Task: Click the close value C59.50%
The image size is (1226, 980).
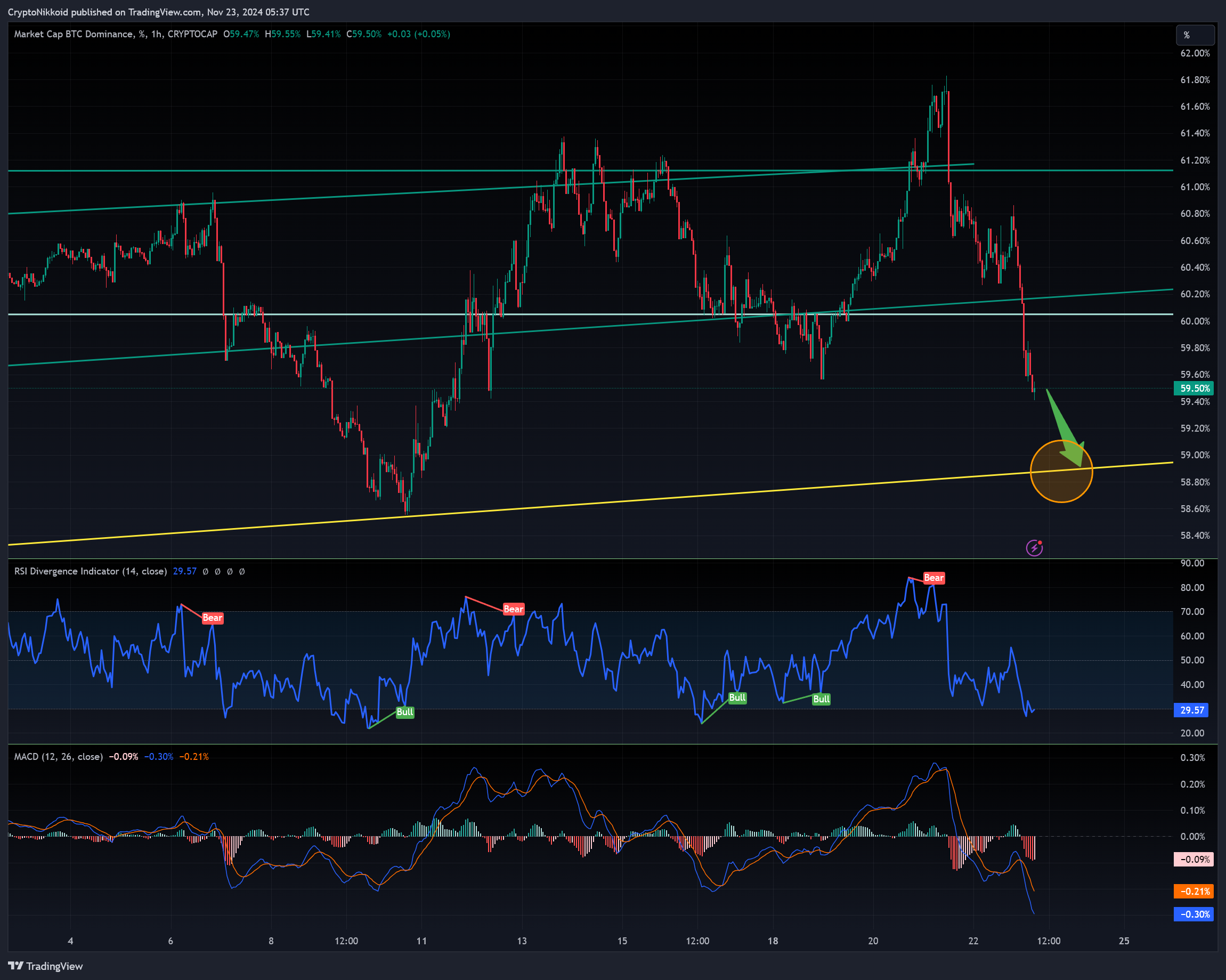Action: coord(364,34)
